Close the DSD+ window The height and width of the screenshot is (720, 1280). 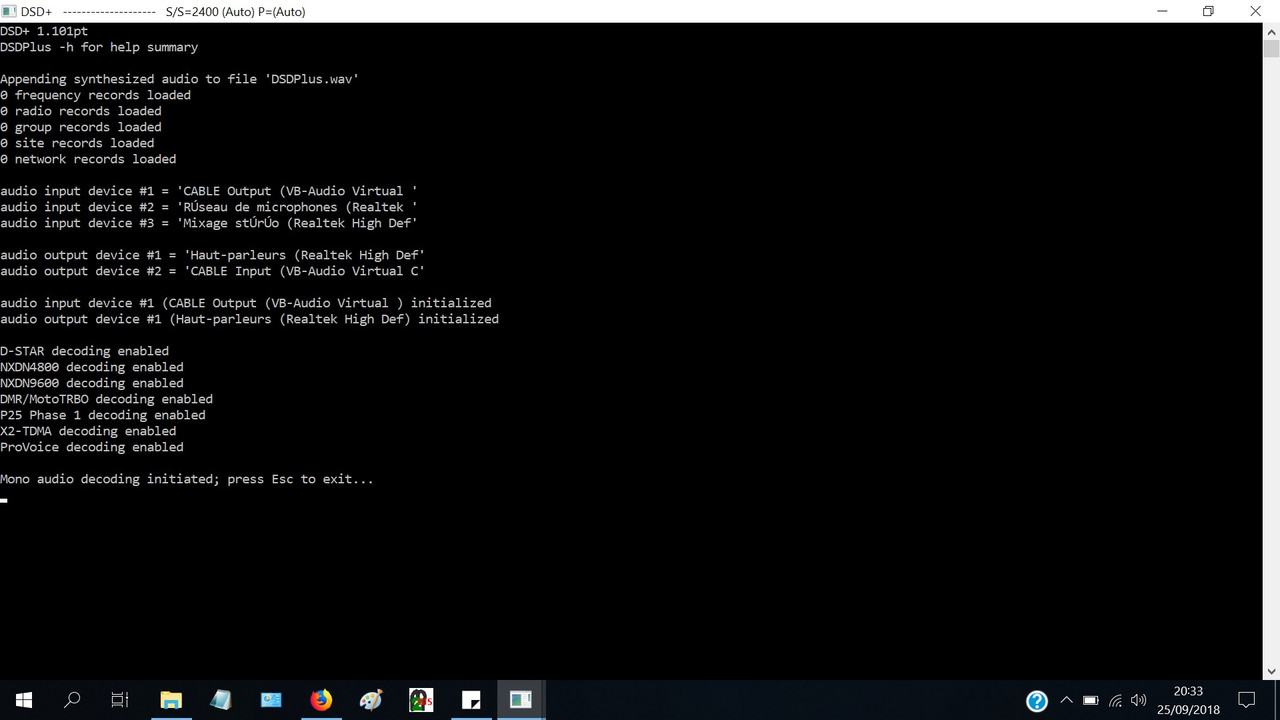tap(1255, 11)
